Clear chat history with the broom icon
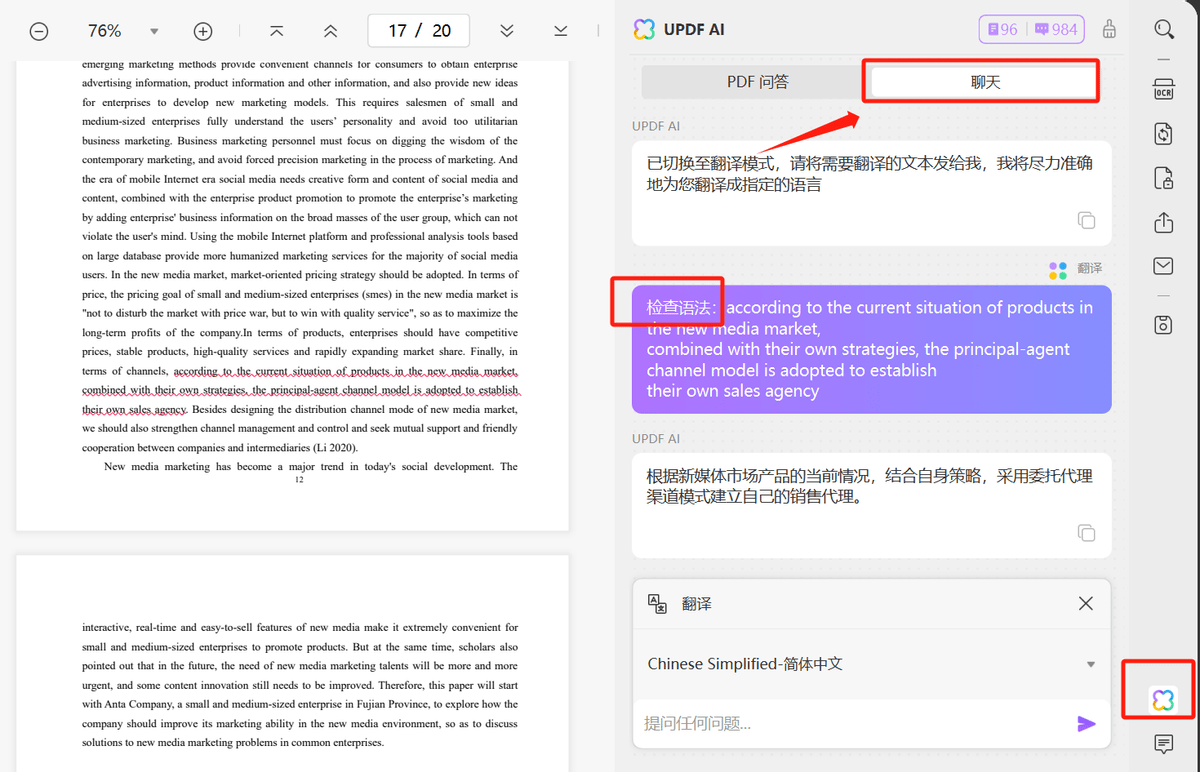This screenshot has height=772, width=1200. [1109, 29]
